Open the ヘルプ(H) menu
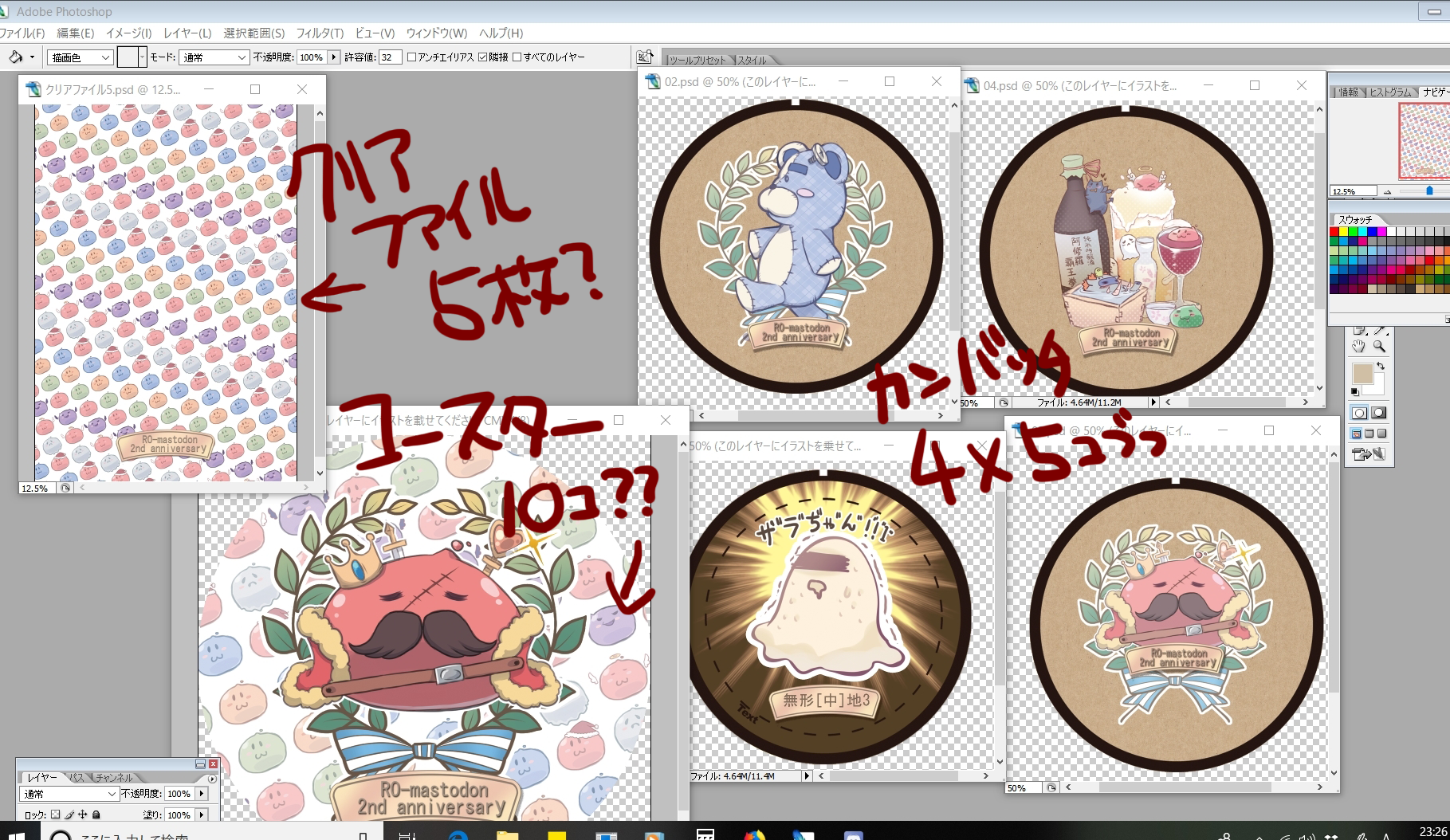The image size is (1450, 840). [x=501, y=33]
